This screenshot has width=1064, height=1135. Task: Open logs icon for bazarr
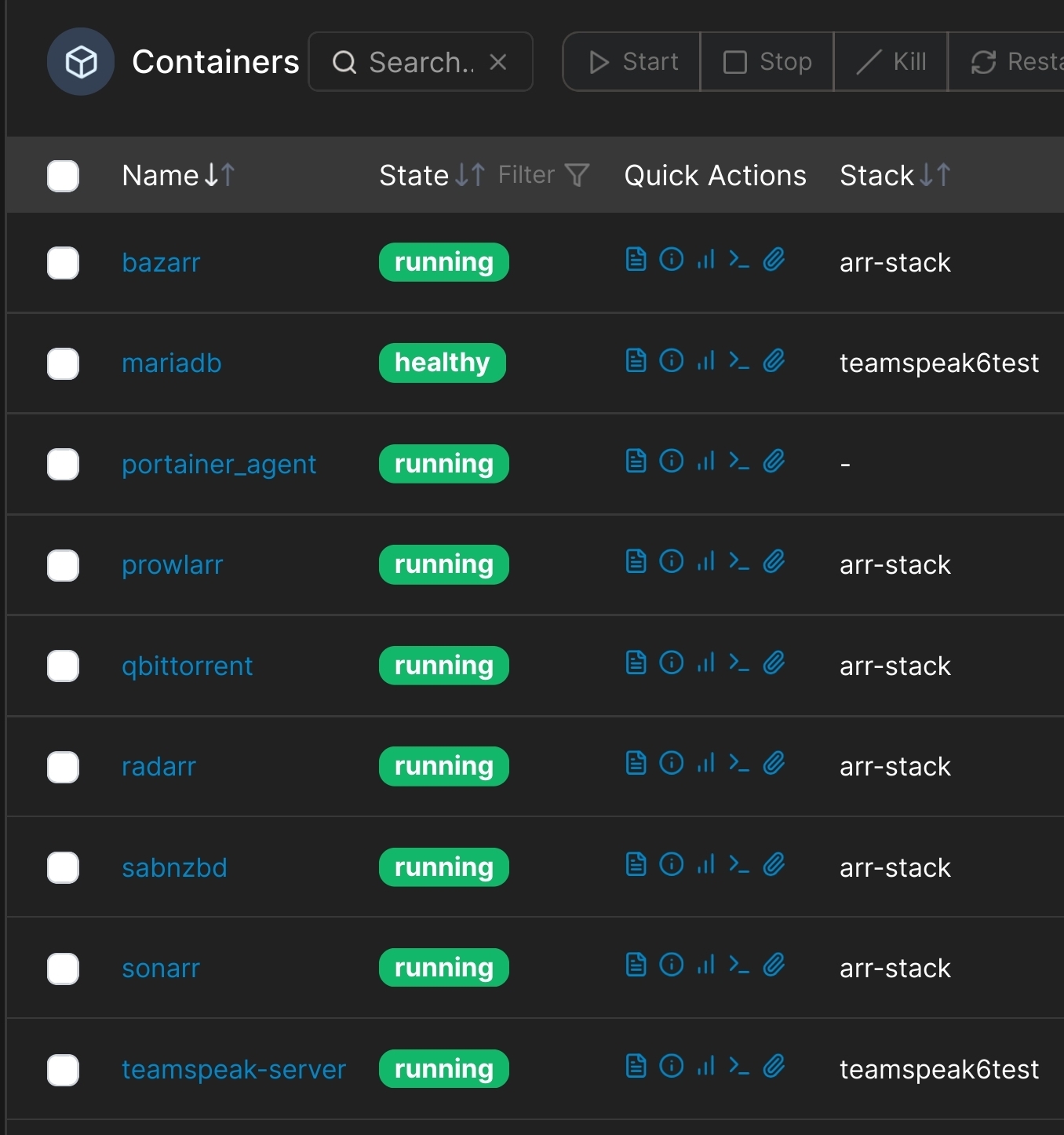click(636, 259)
